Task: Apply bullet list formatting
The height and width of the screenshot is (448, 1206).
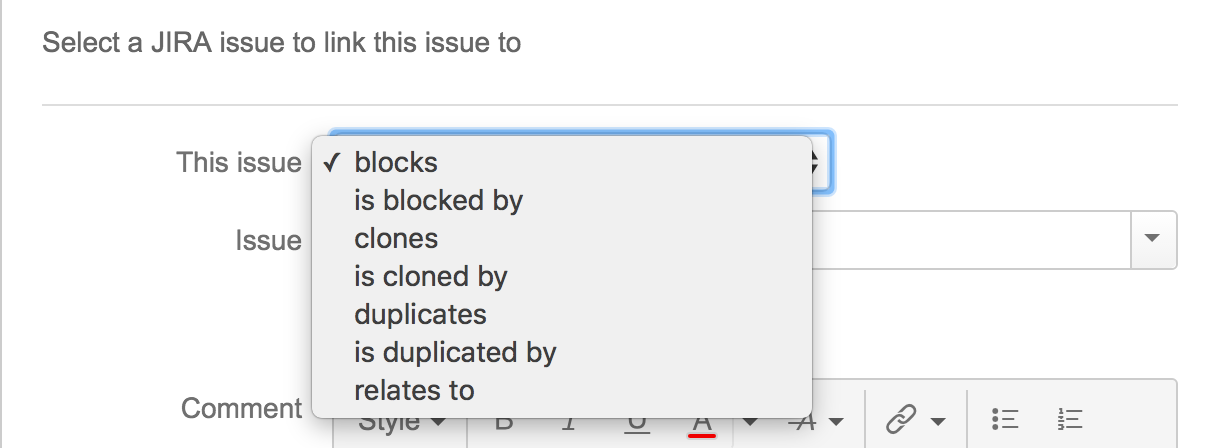Action: [x=1003, y=421]
